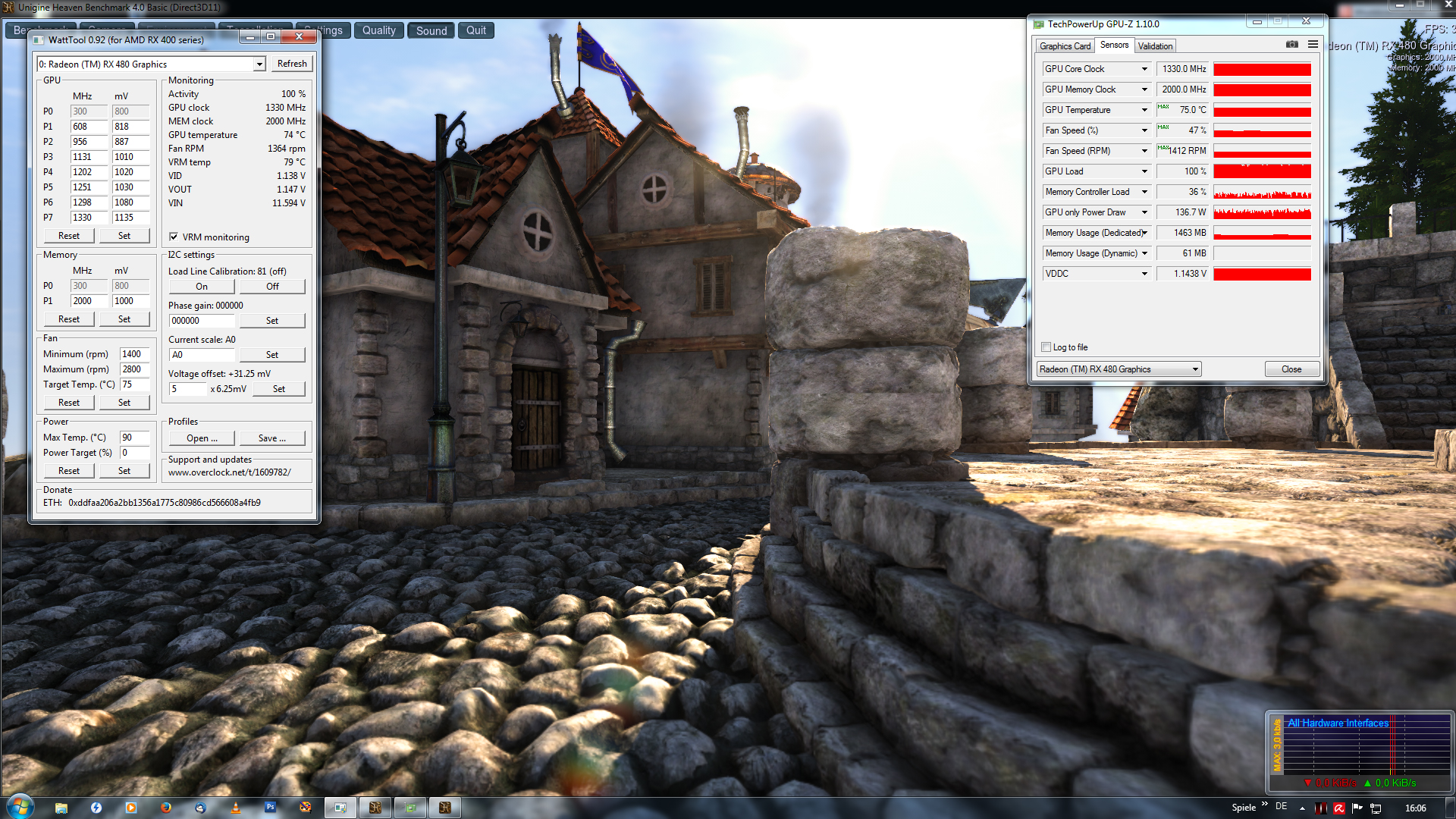
Task: Launch VLC media player from taskbar
Action: coord(236,808)
